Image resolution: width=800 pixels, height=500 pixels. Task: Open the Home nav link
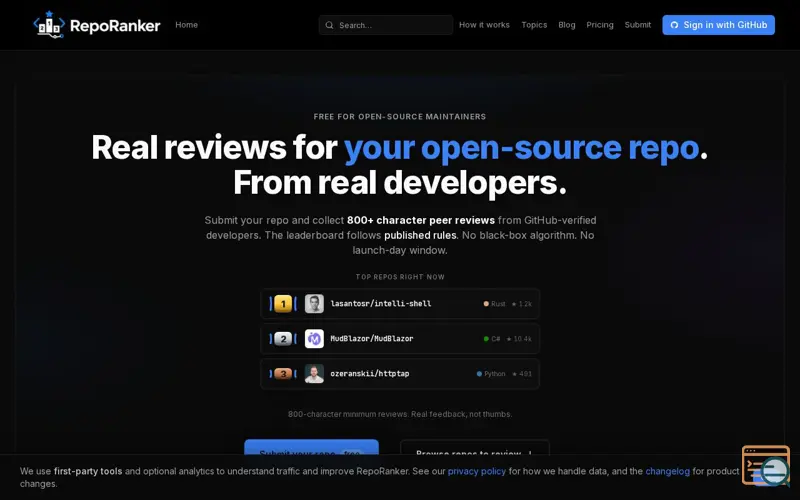(186, 24)
